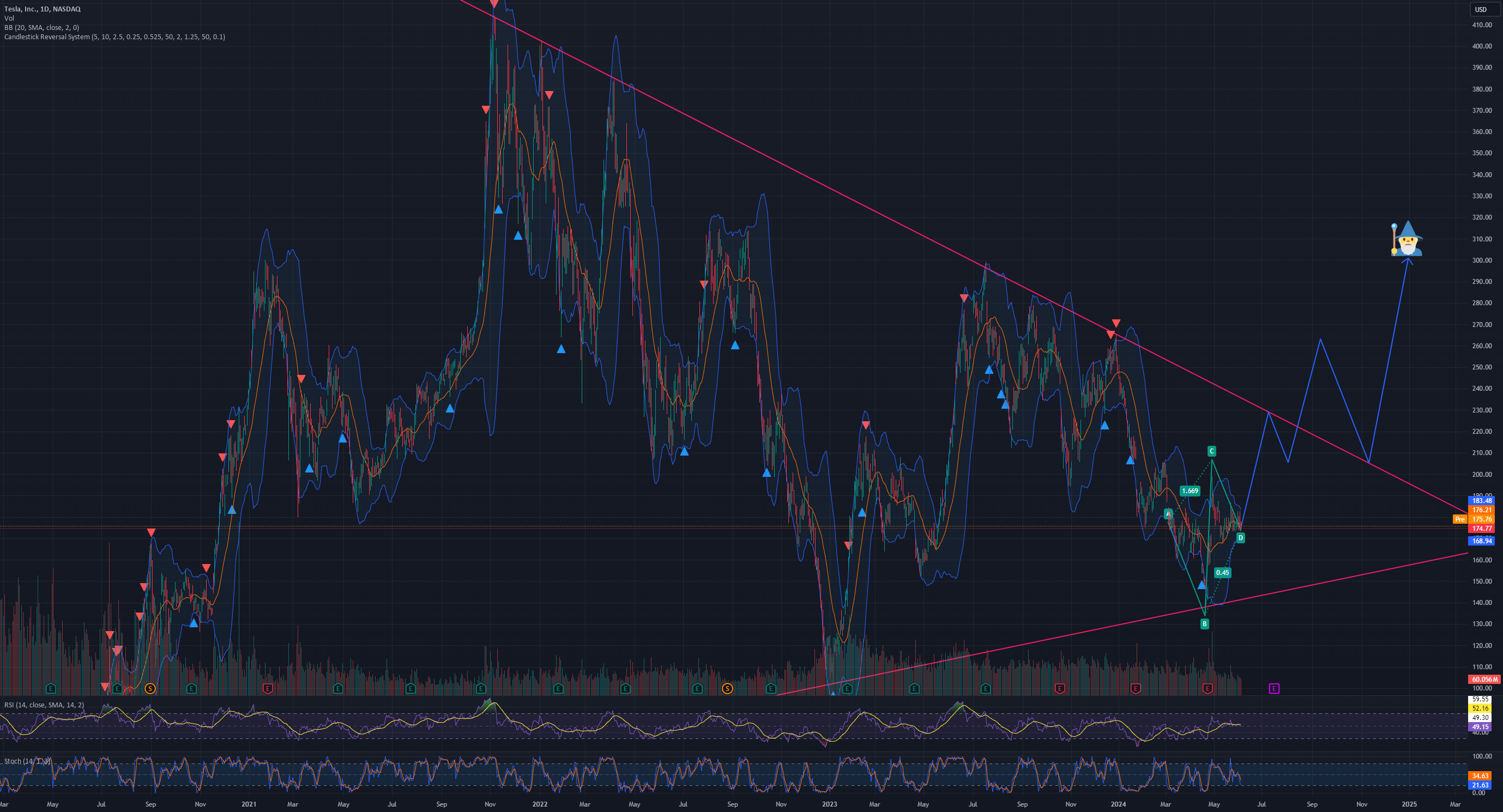Select the pattern point D label
Viewport: 1503px width, 812px height.
tap(1240, 538)
